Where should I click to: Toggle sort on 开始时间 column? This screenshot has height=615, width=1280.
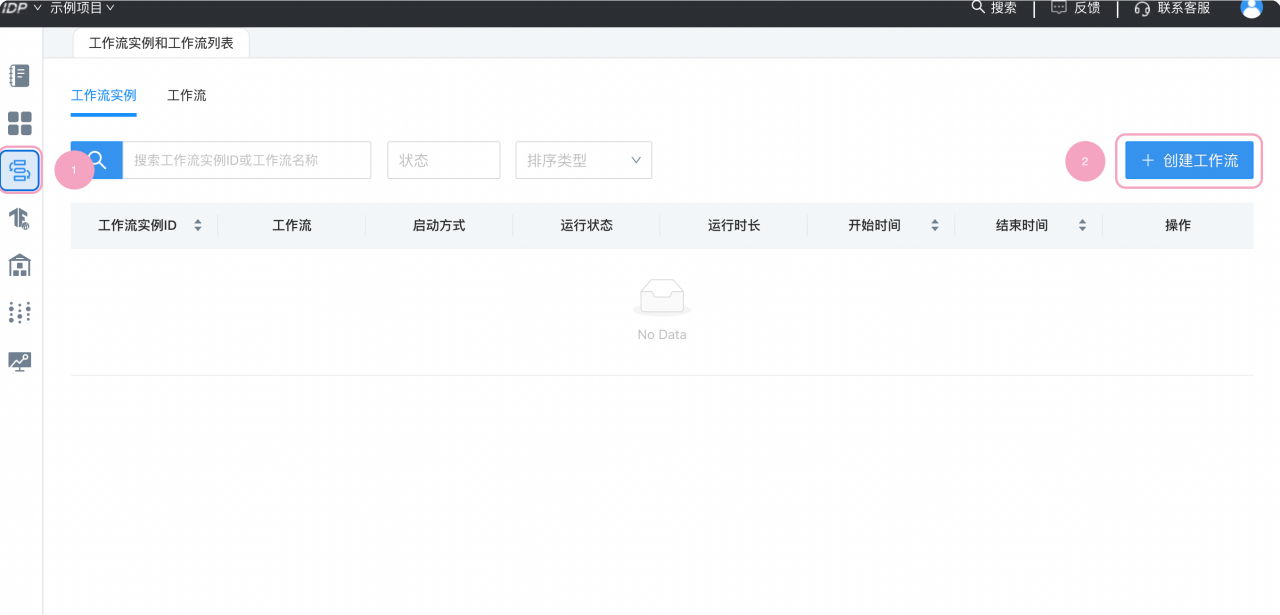[935, 226]
